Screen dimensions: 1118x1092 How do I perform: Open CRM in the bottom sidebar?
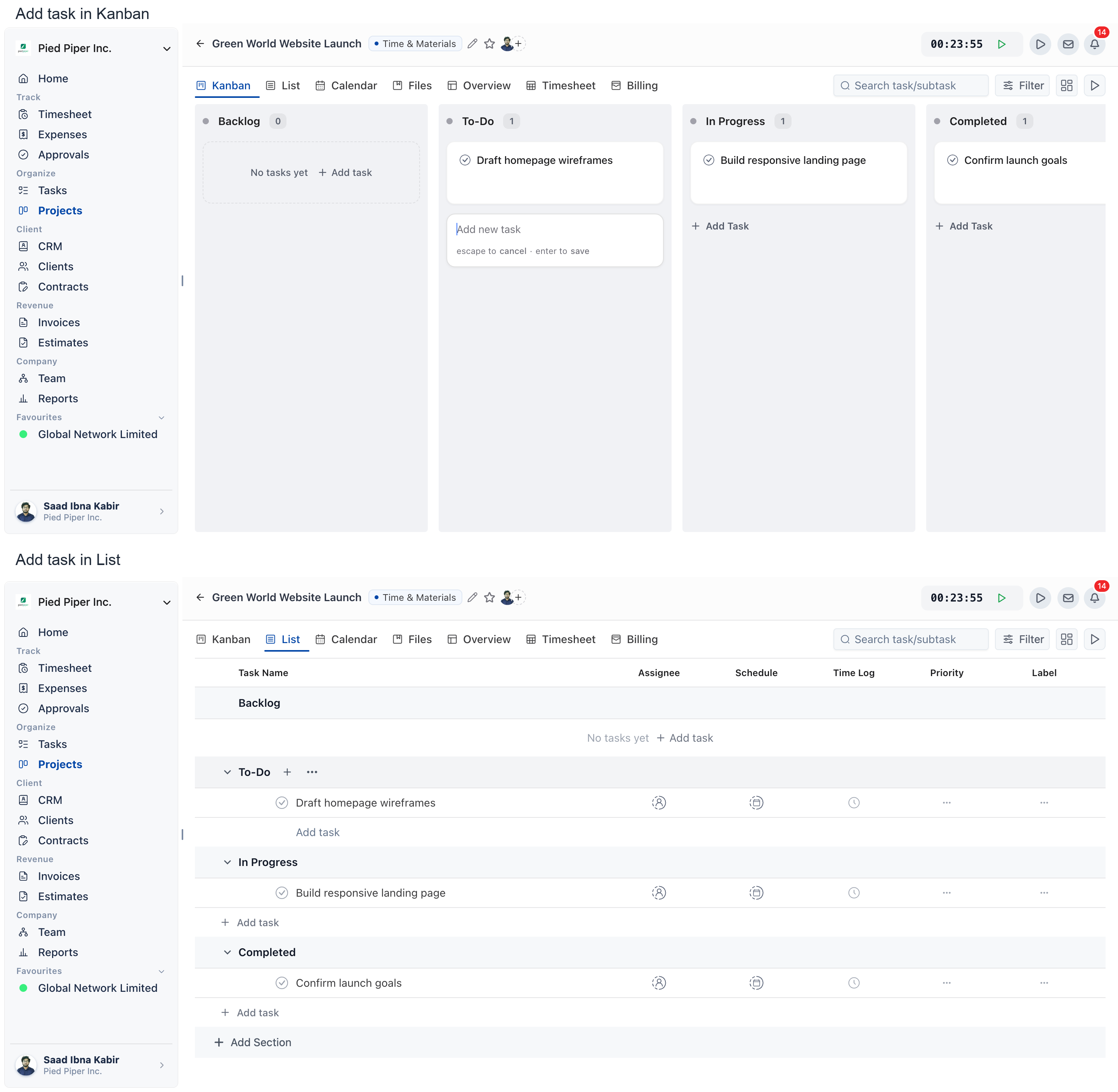(x=49, y=801)
